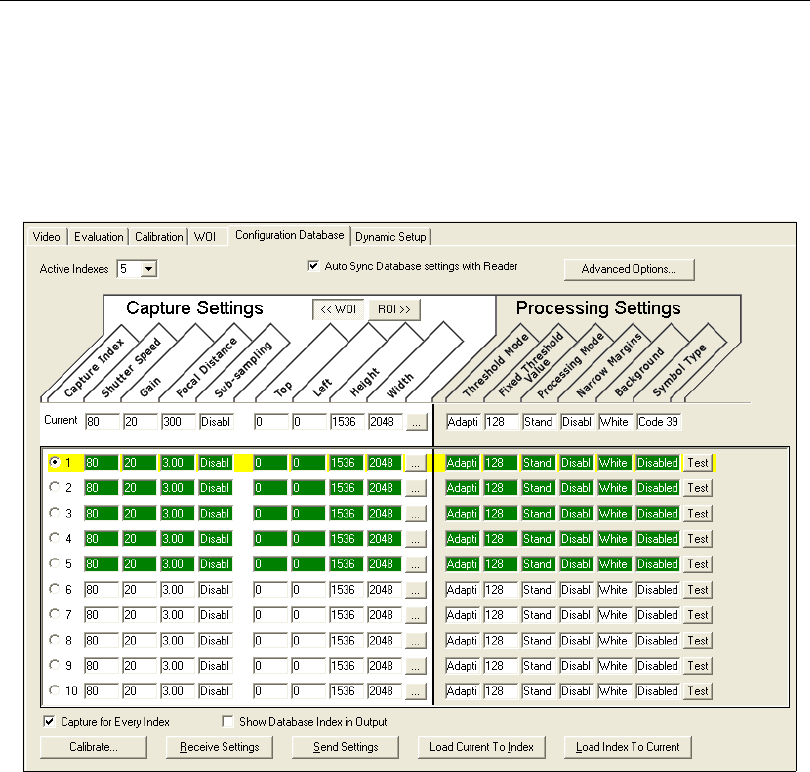Open the Evaluation tab
Screen dimensions: 810x772
(x=98, y=237)
